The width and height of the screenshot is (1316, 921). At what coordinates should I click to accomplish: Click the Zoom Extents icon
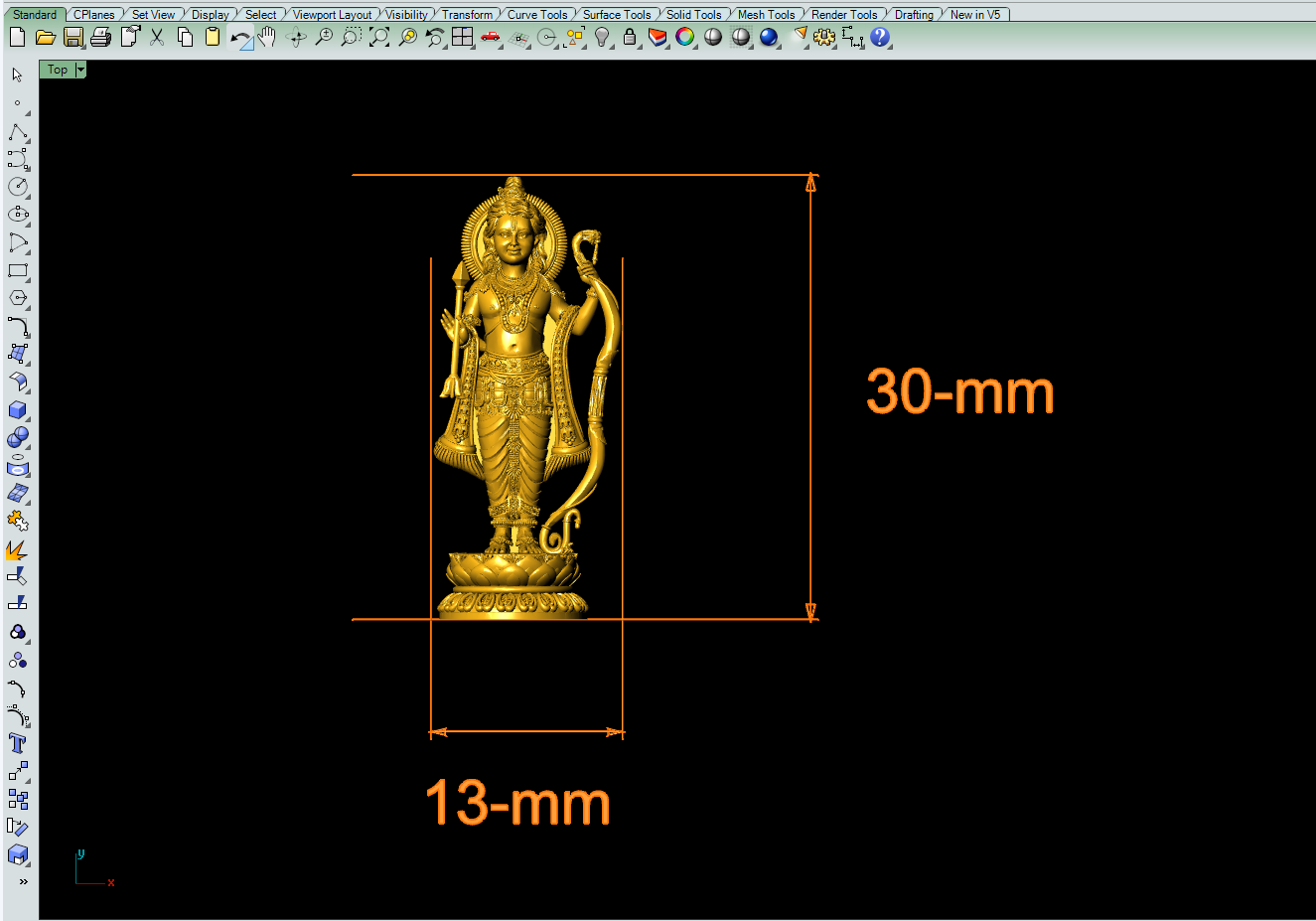(x=379, y=38)
